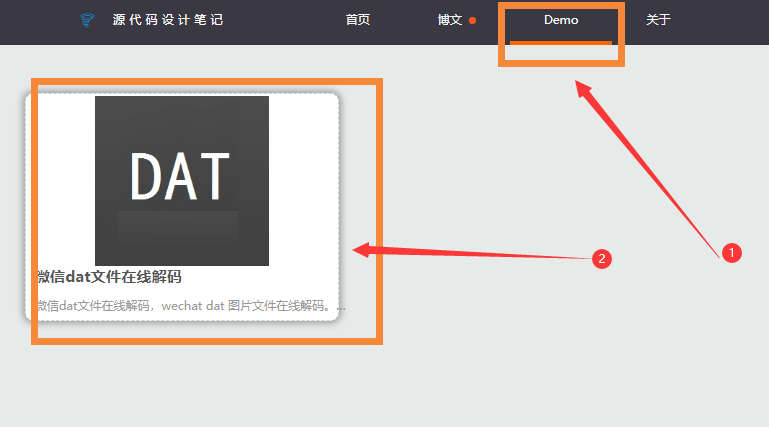Click the orange underline beneath Demo
Screen dimensions: 769x427
click(561, 43)
